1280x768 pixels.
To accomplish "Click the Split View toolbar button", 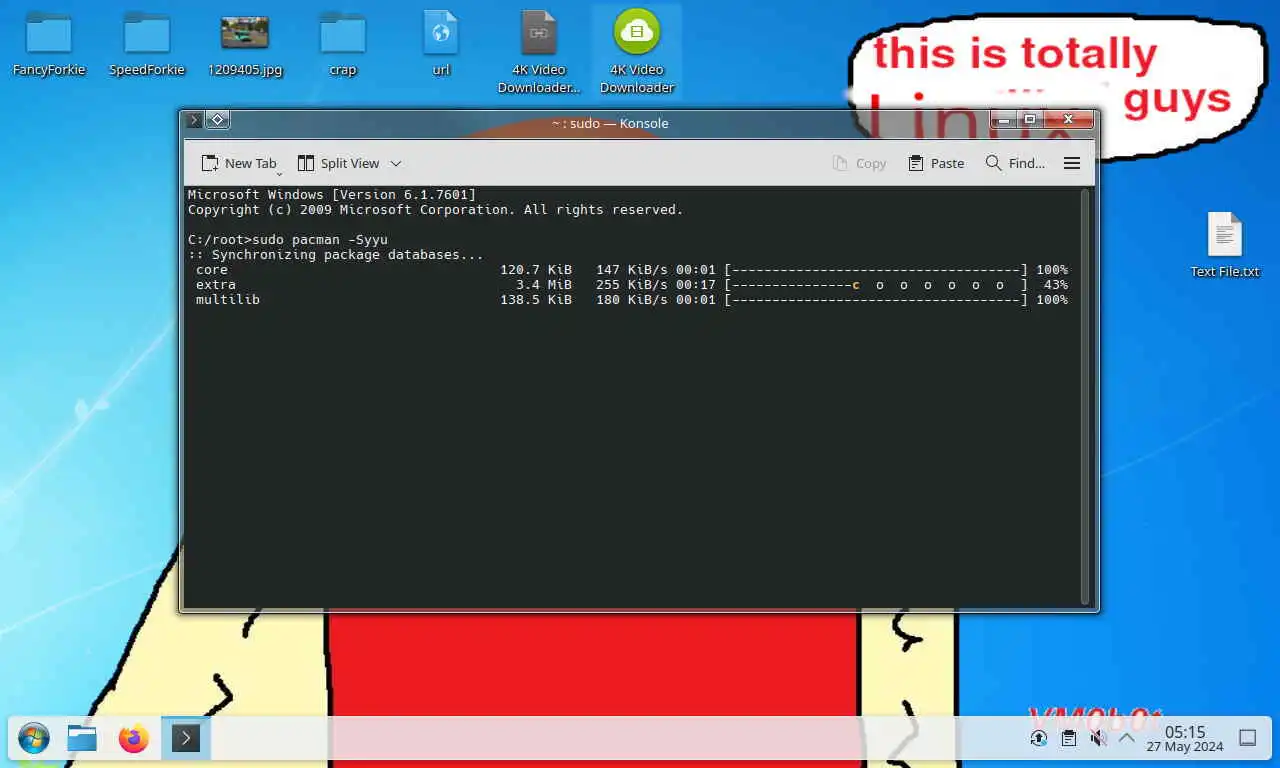I will pyautogui.click(x=338, y=163).
